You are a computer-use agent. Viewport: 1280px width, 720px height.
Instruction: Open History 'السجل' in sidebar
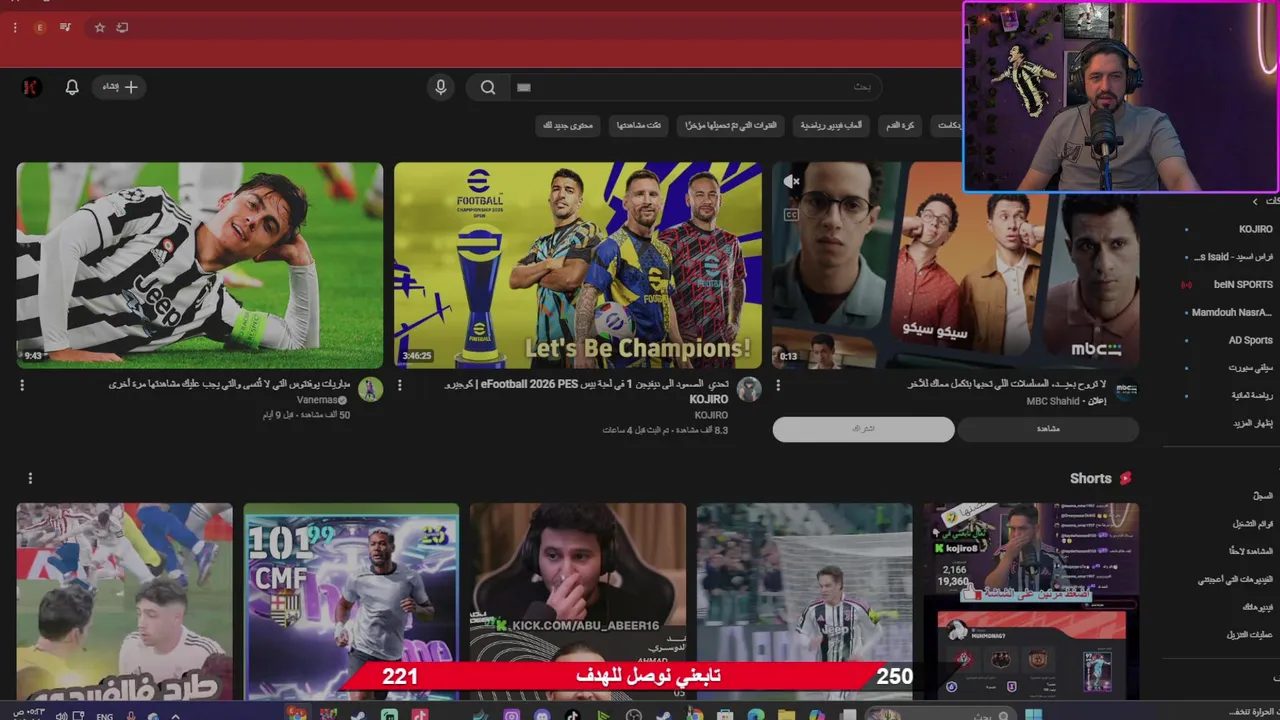tap(1262, 495)
